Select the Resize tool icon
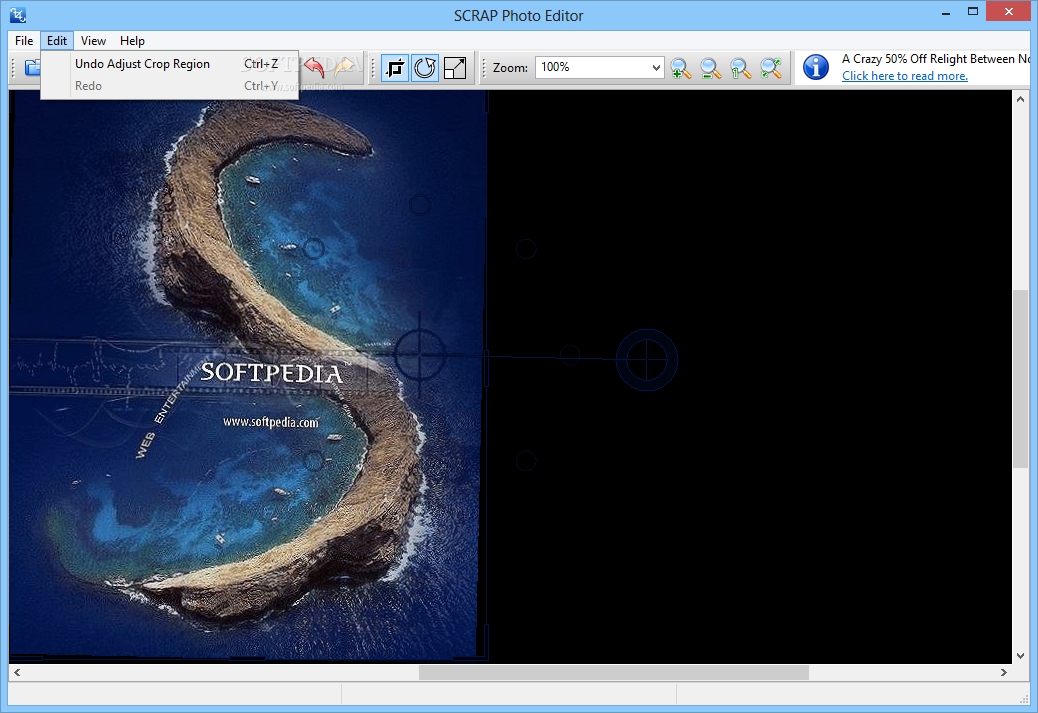The height and width of the screenshot is (713, 1038). 455,68
